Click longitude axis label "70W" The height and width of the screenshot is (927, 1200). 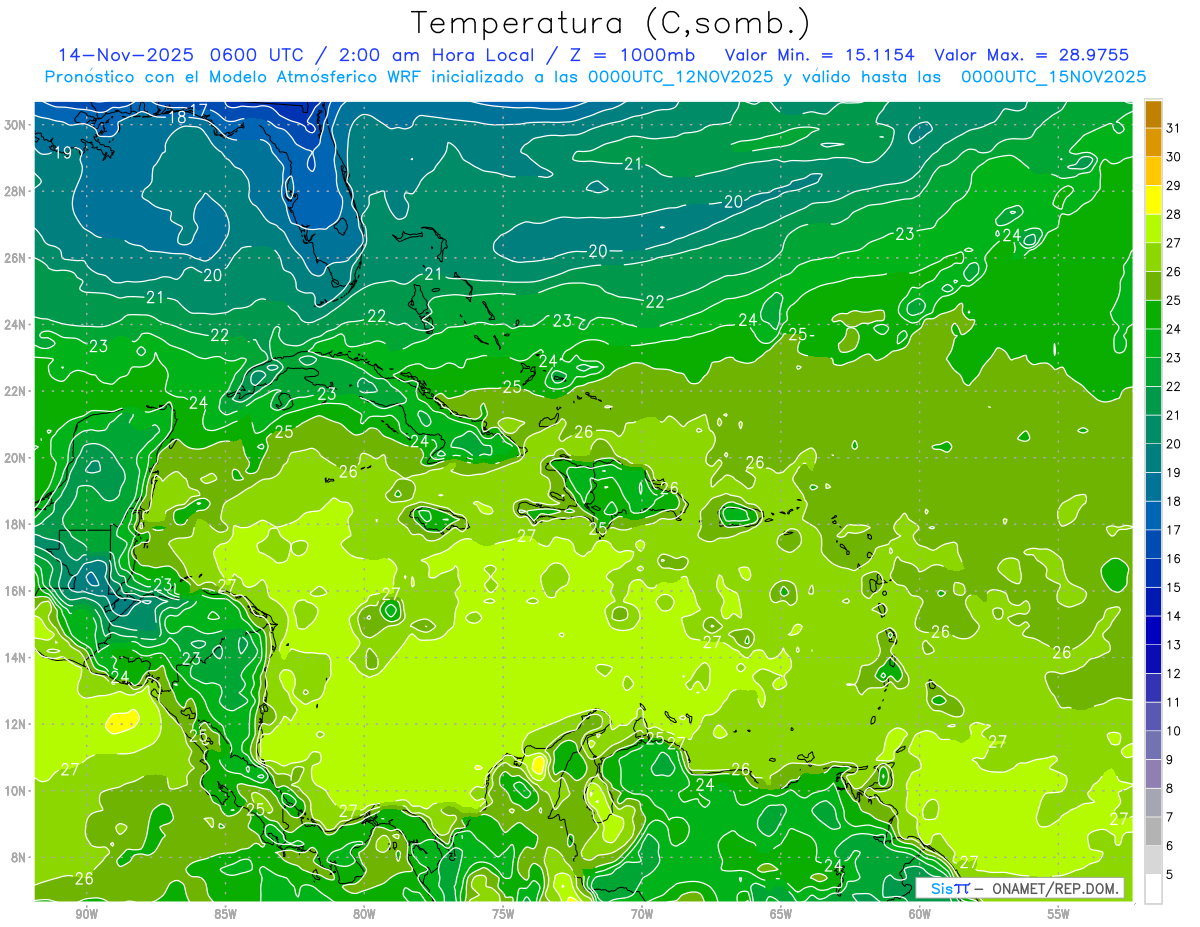coord(642,914)
